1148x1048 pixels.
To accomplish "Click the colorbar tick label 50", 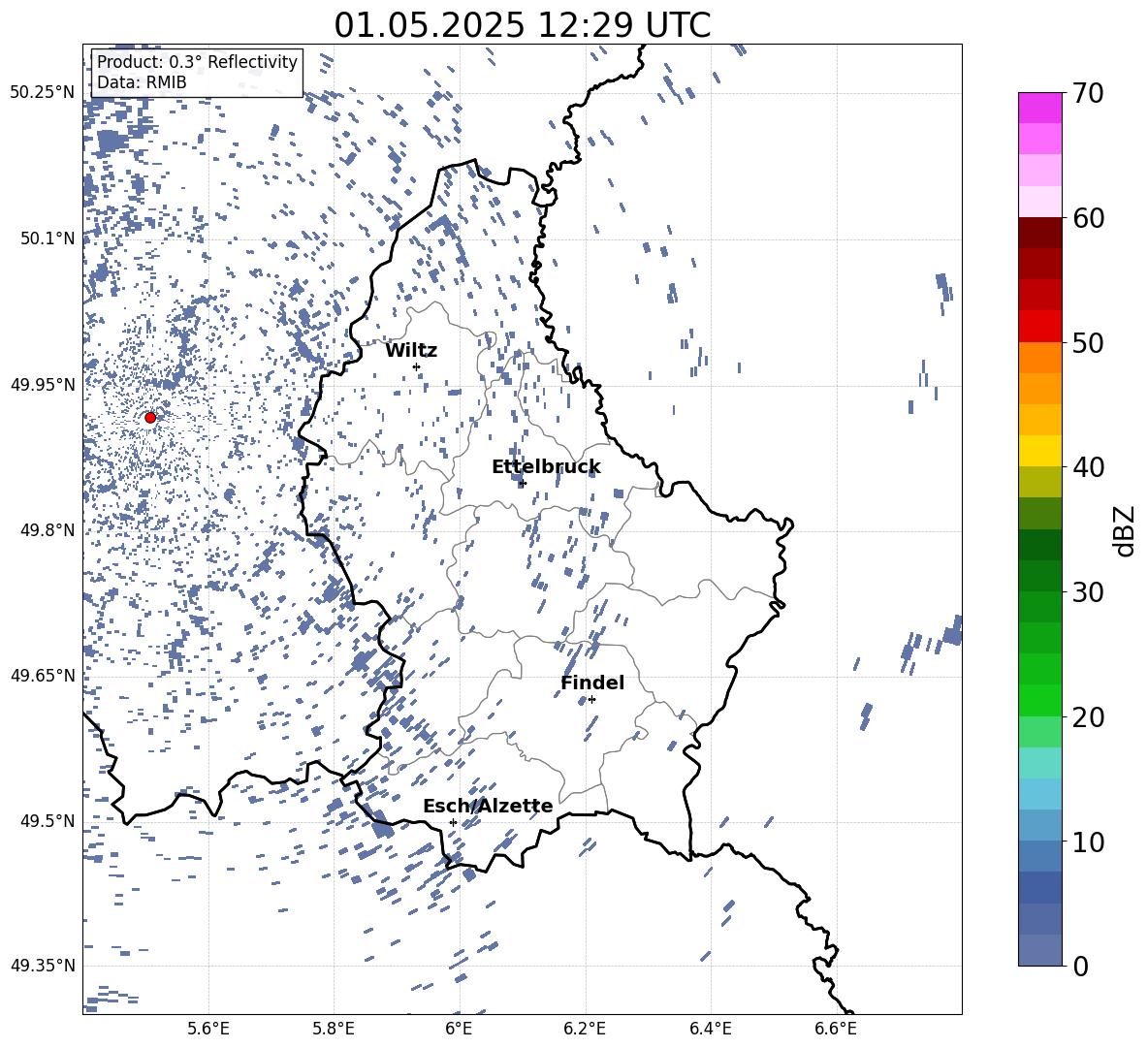I will (x=1088, y=342).
